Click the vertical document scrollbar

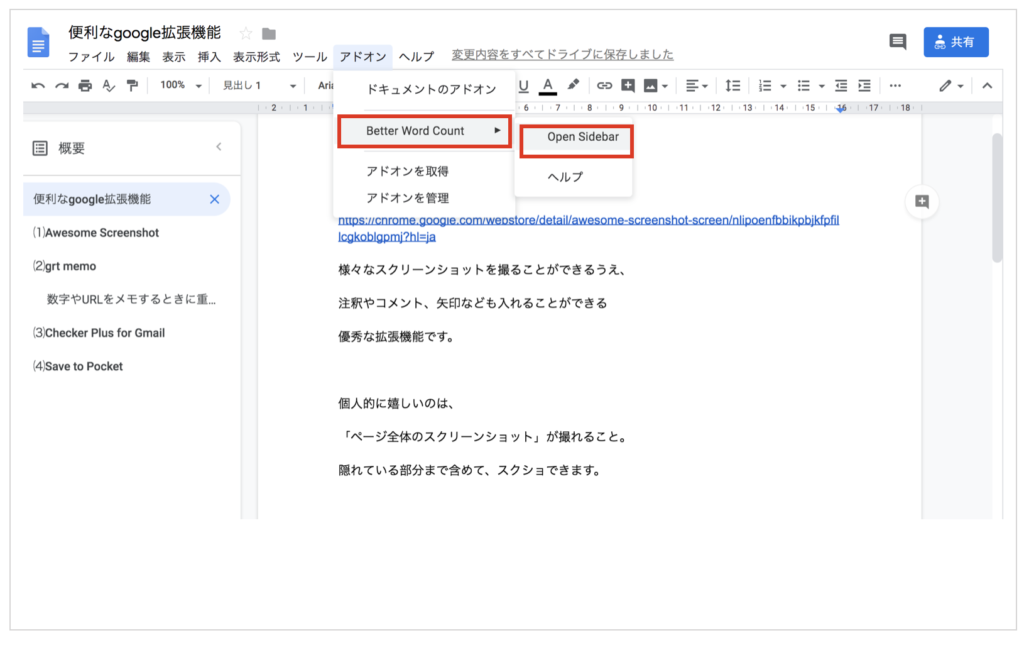point(997,198)
